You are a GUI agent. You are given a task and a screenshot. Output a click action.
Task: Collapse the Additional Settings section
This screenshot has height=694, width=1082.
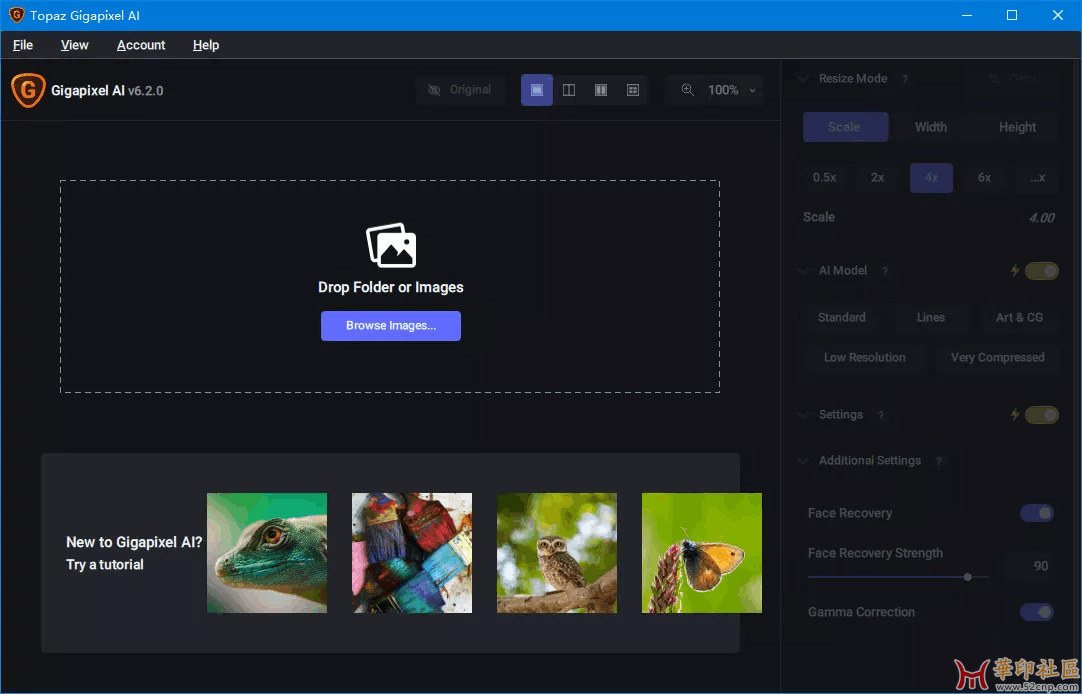pyautogui.click(x=803, y=461)
